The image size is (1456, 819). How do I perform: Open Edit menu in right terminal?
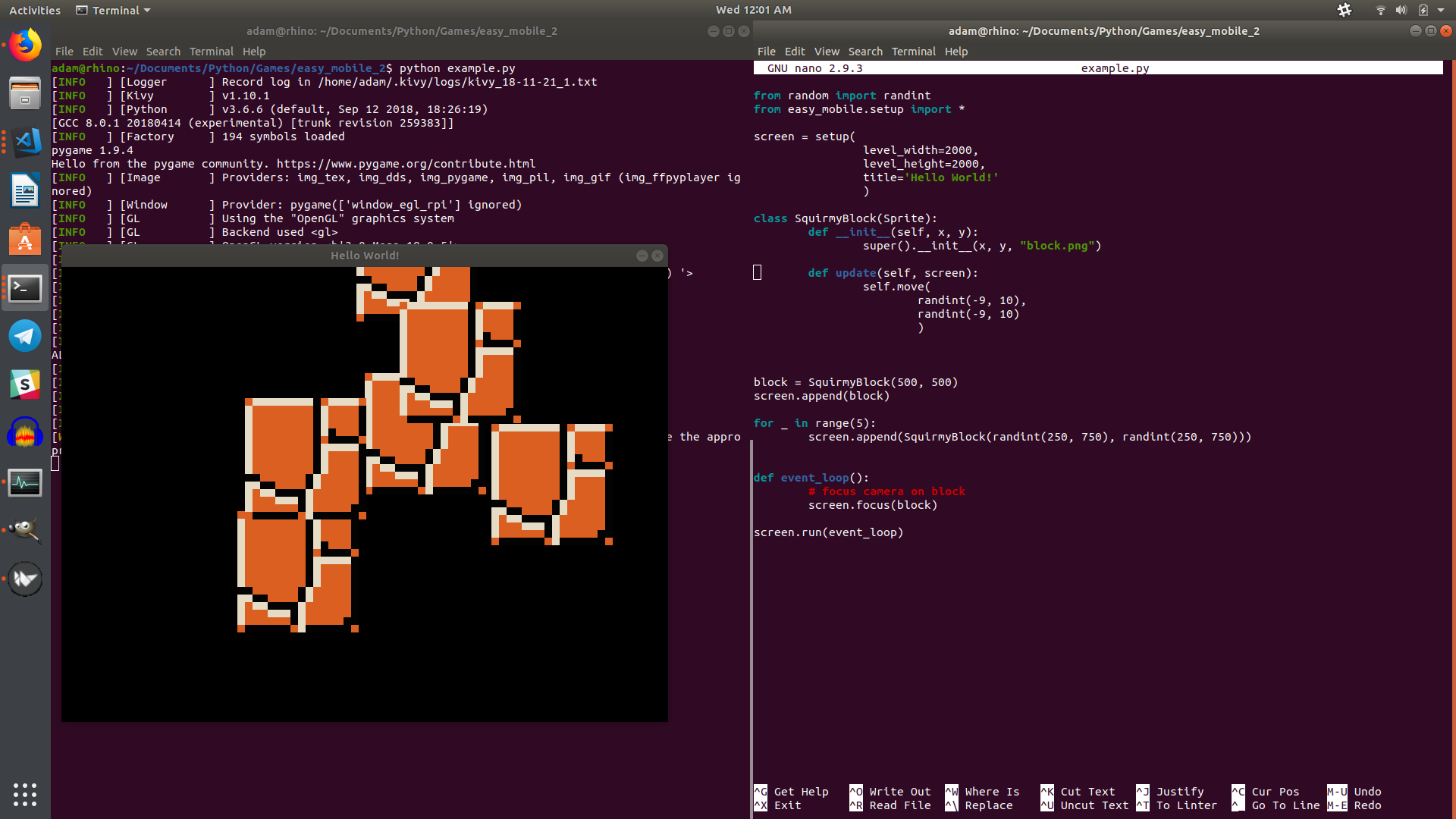point(794,52)
